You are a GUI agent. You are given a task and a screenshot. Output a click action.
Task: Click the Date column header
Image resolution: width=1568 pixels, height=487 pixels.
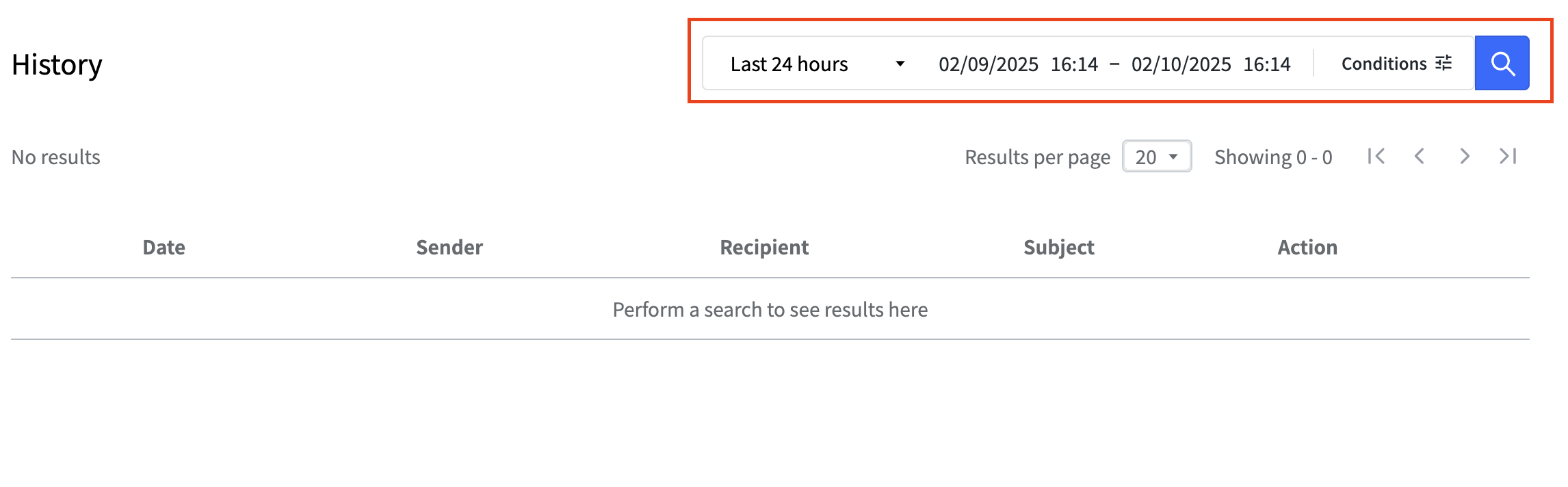pos(164,248)
